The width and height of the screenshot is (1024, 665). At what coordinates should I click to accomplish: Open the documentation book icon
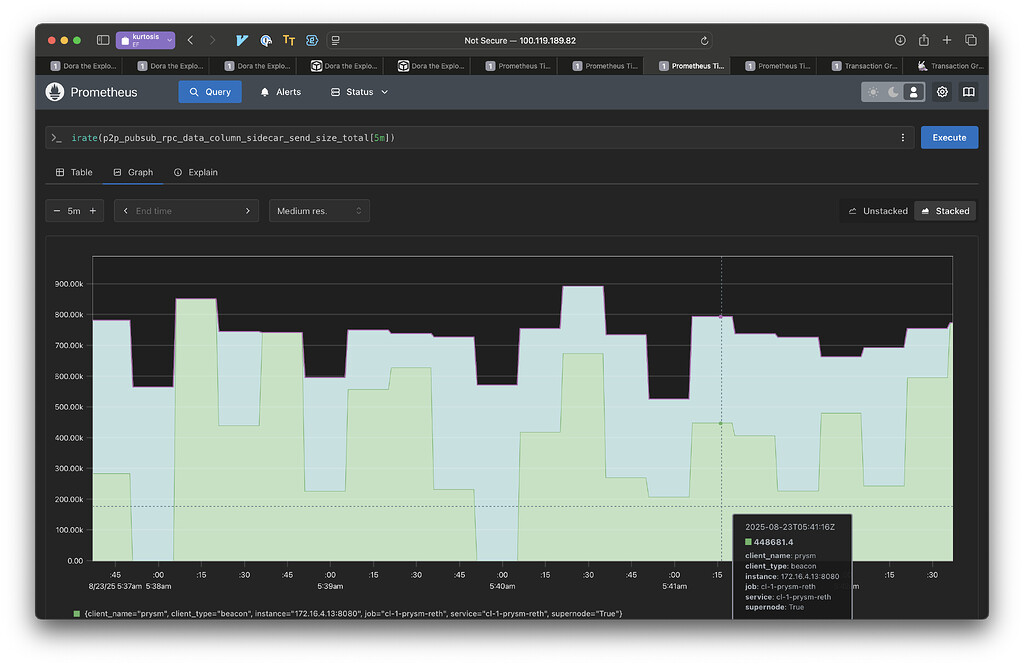point(968,92)
